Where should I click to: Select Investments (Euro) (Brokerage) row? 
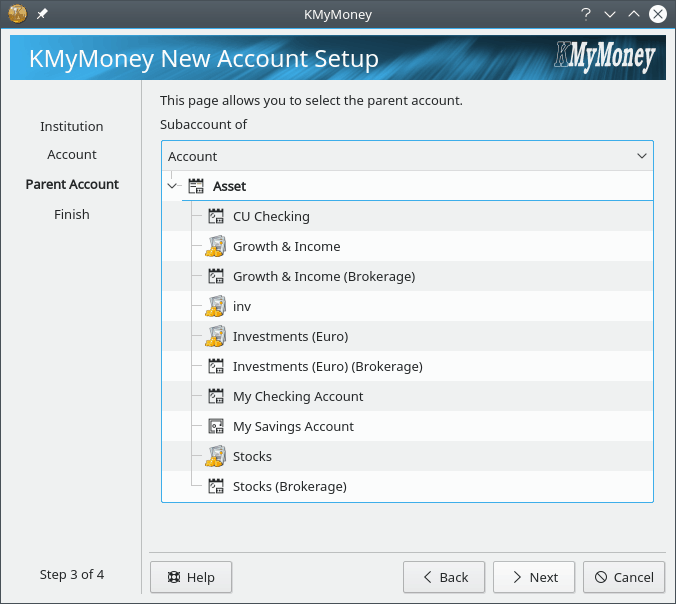pyautogui.click(x=407, y=366)
